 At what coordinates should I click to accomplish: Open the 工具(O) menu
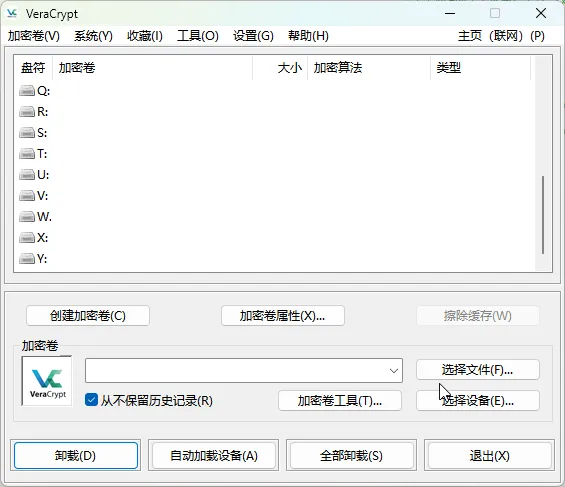click(x=198, y=36)
